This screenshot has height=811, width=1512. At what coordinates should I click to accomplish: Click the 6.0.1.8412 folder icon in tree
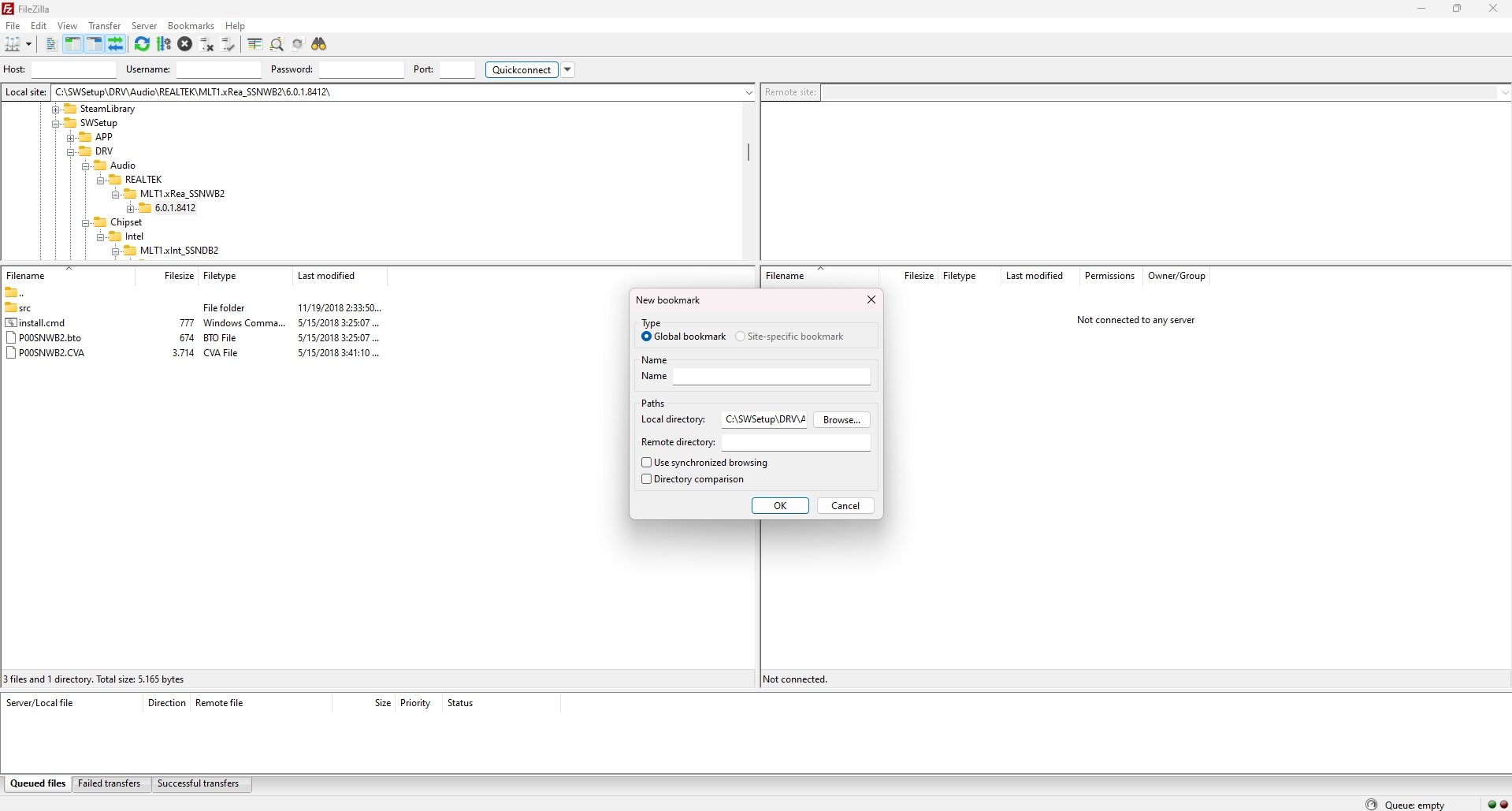[145, 208]
